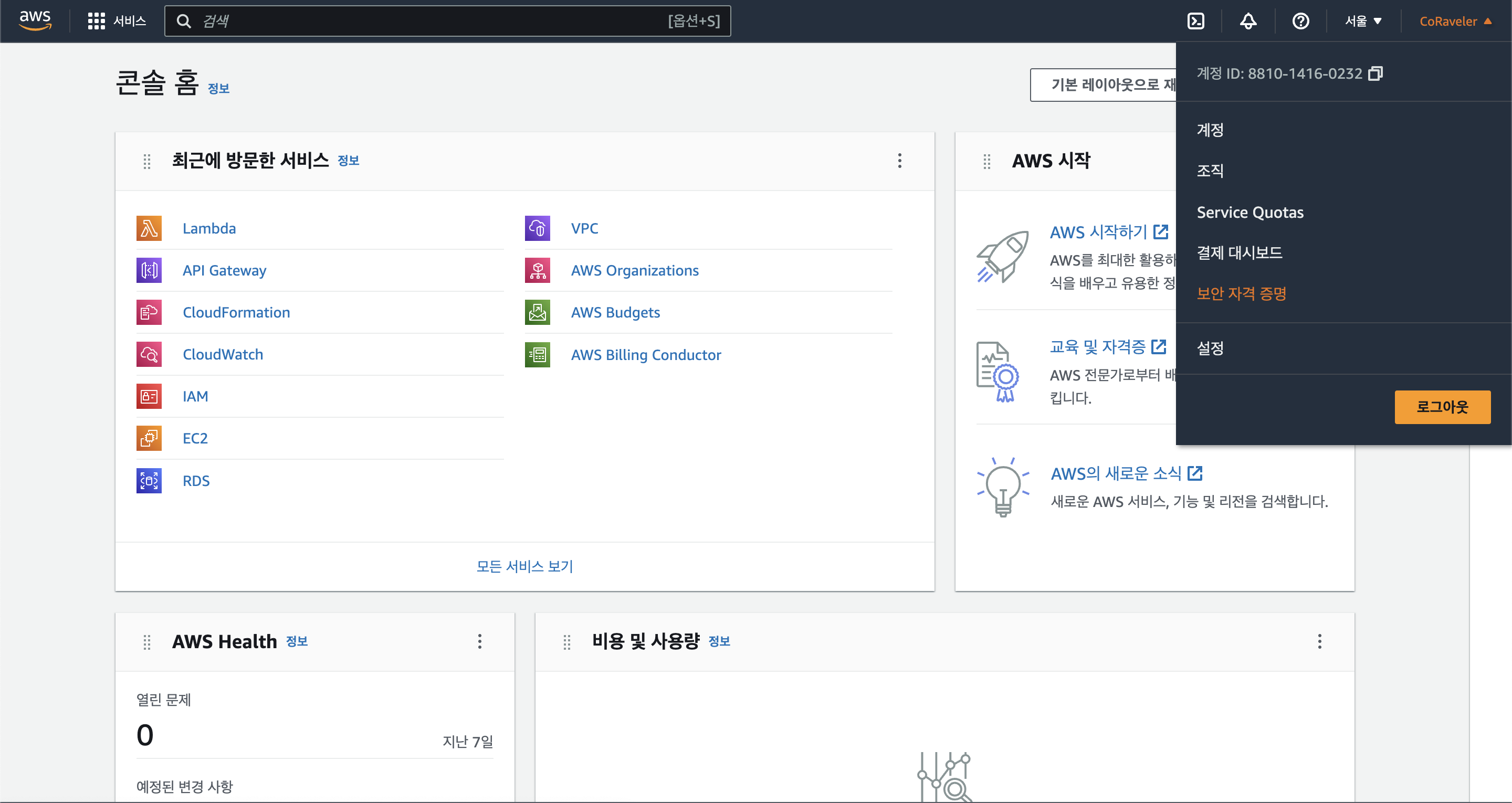The height and width of the screenshot is (803, 1512).
Task: Click the 정보 link next to 콘솔 홈
Action: (x=218, y=88)
